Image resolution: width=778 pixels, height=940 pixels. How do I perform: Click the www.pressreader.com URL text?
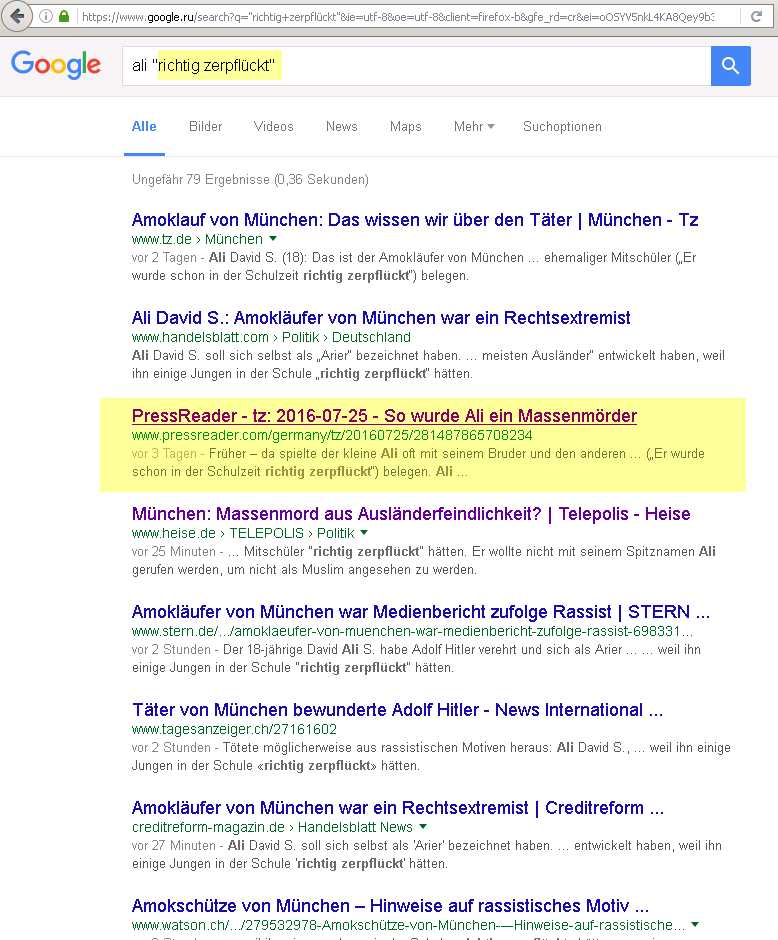pos(332,435)
